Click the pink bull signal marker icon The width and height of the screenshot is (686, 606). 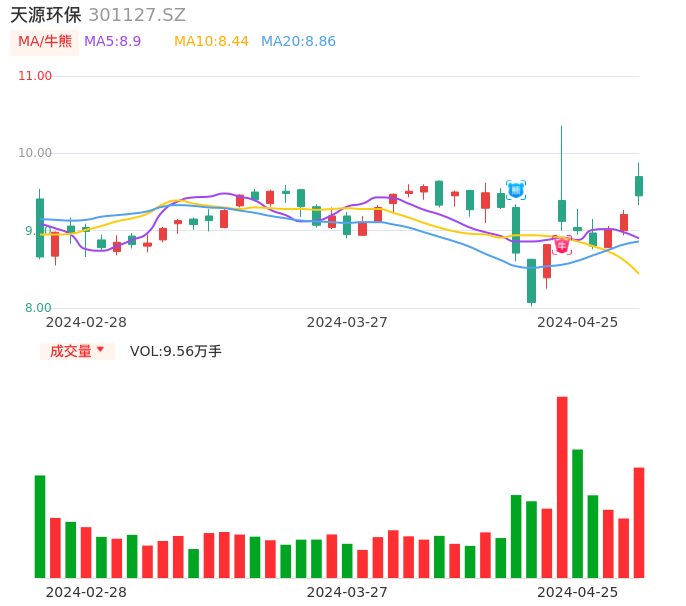click(x=562, y=245)
